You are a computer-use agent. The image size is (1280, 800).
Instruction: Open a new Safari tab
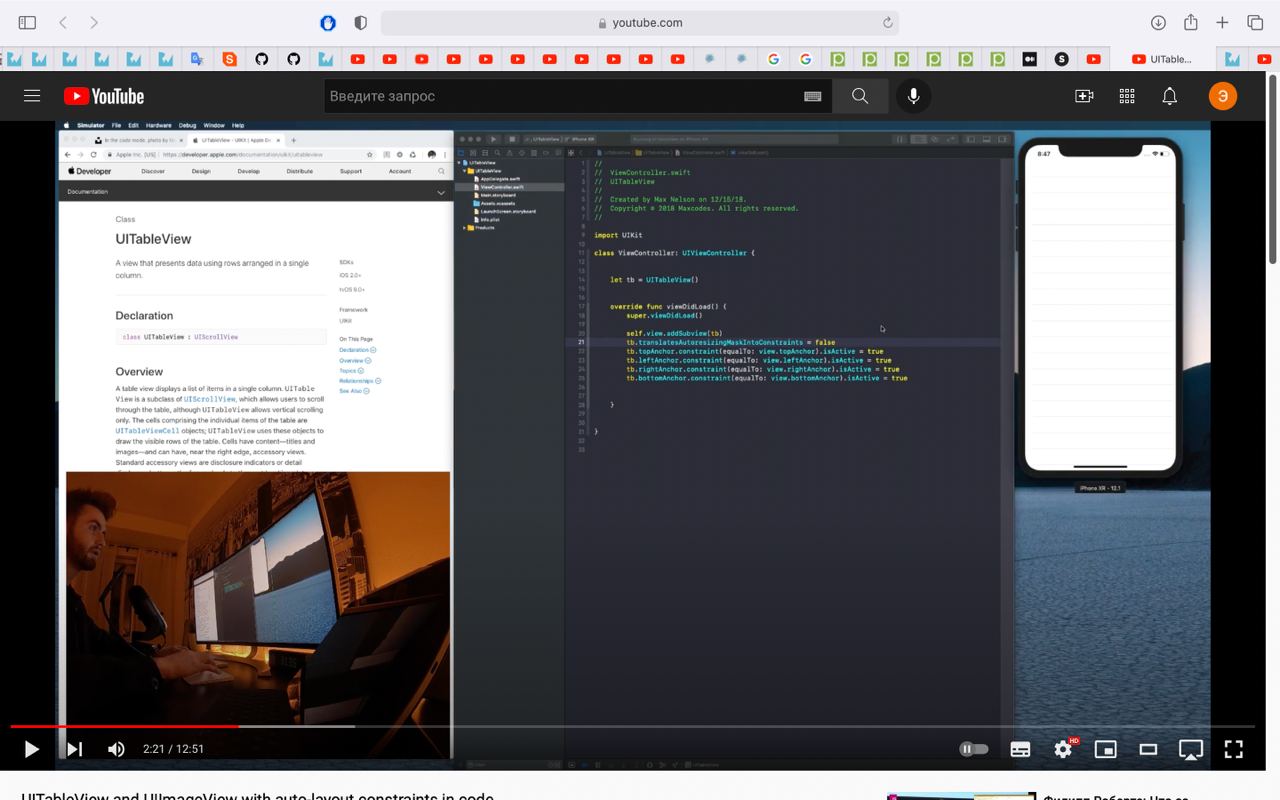1222,22
